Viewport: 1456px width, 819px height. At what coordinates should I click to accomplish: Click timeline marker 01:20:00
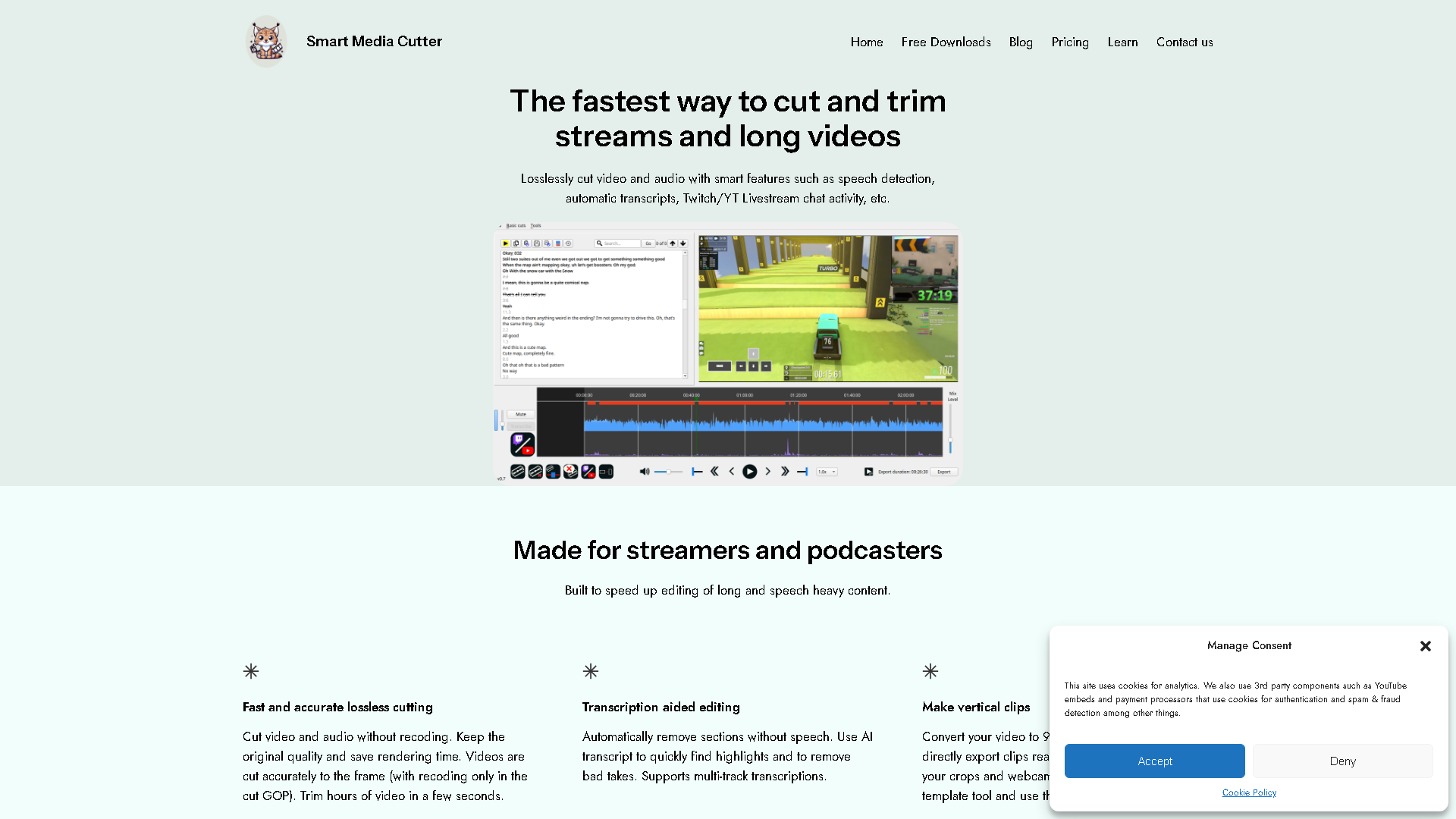tap(799, 395)
